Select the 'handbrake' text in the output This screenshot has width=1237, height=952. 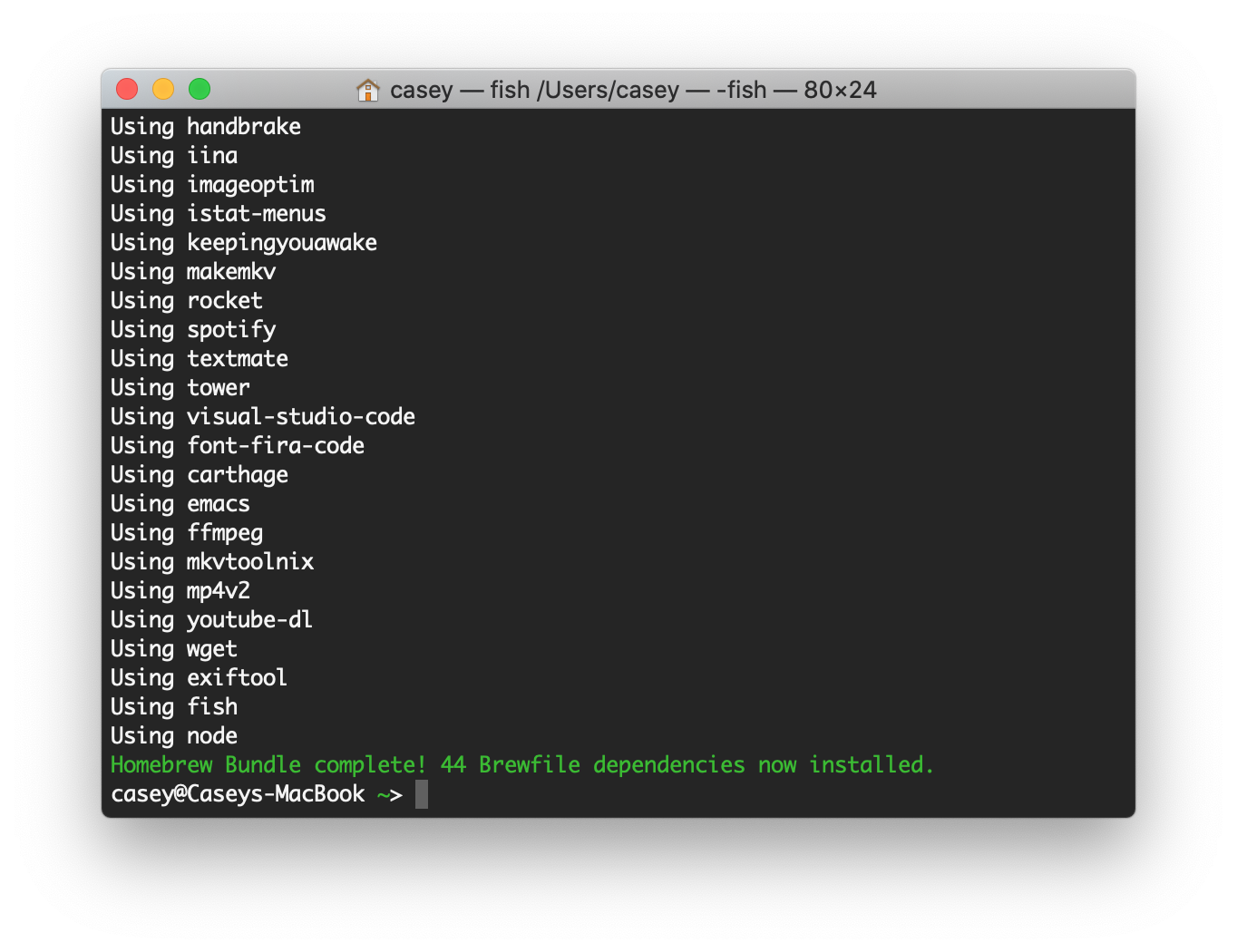pos(243,126)
